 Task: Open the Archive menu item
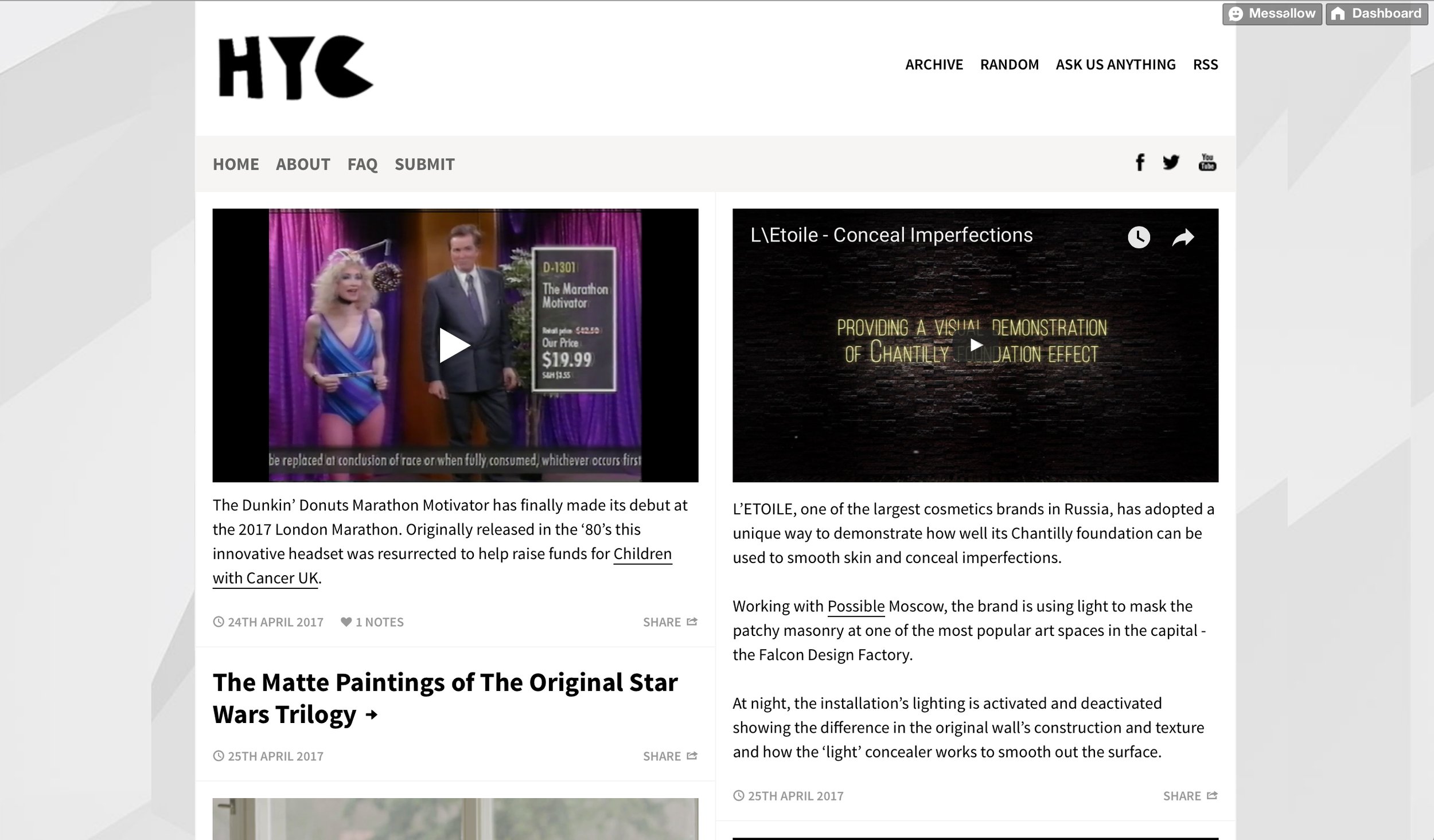[x=934, y=65]
